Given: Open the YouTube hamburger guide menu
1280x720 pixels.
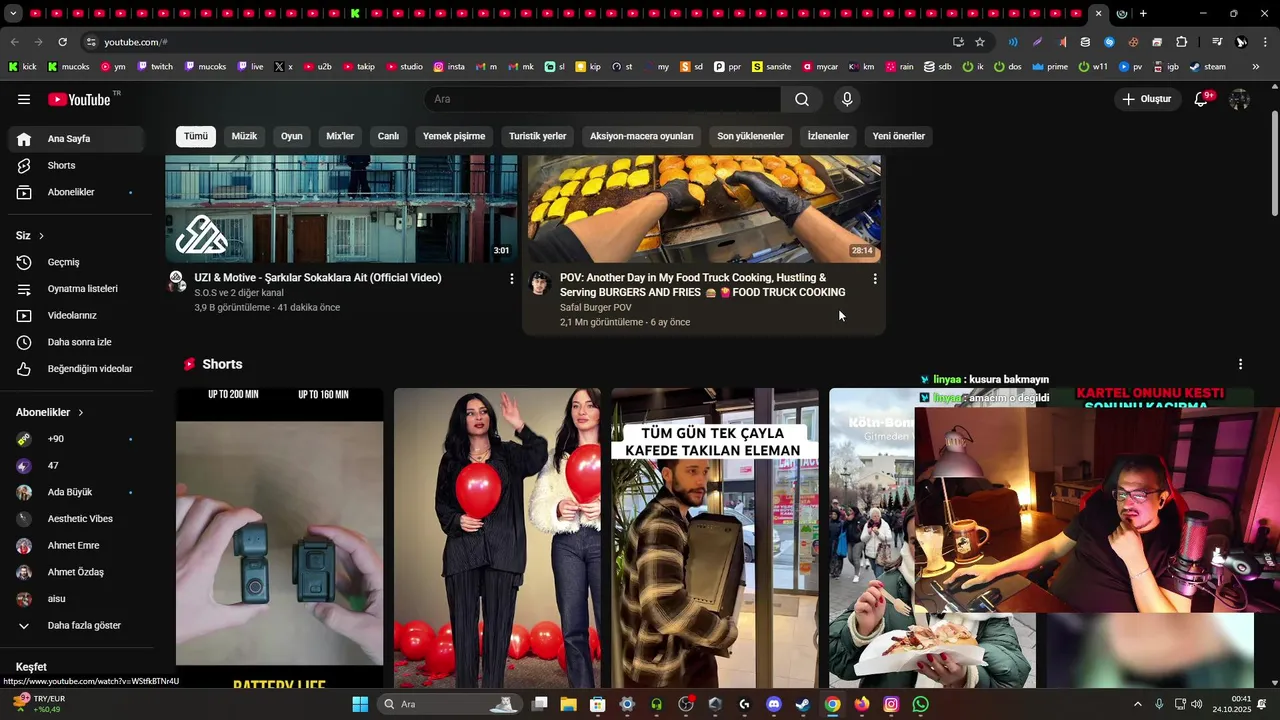Looking at the screenshot, I should point(24,99).
